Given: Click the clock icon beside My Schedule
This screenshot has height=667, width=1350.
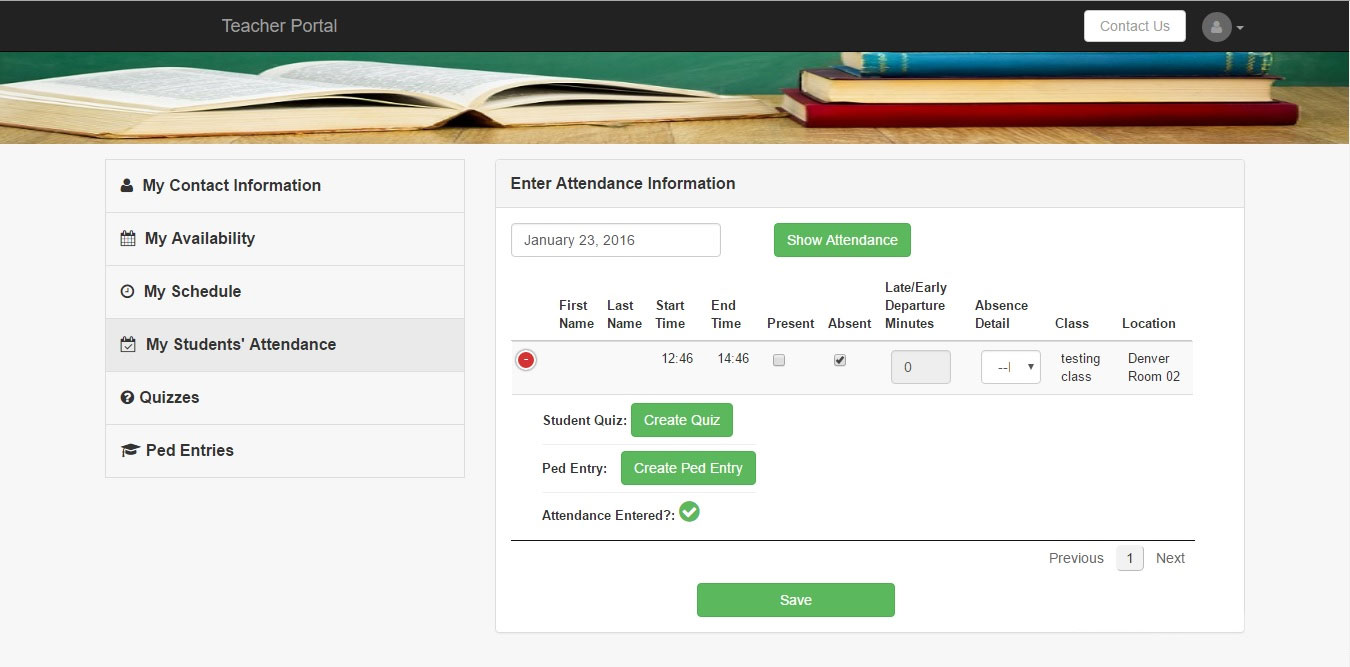Looking at the screenshot, I should tap(127, 292).
